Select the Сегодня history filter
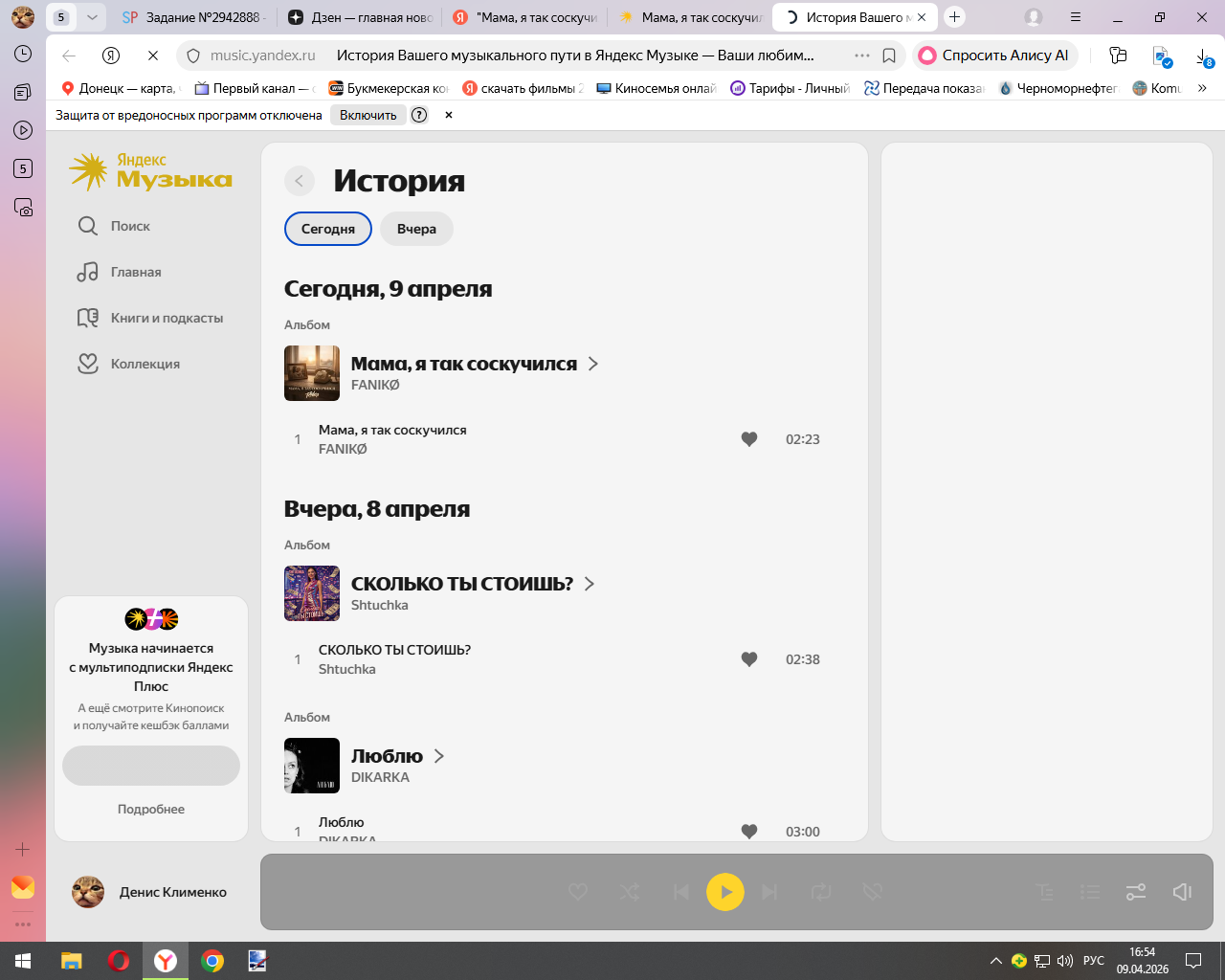Image resolution: width=1225 pixels, height=980 pixels. coord(328,229)
